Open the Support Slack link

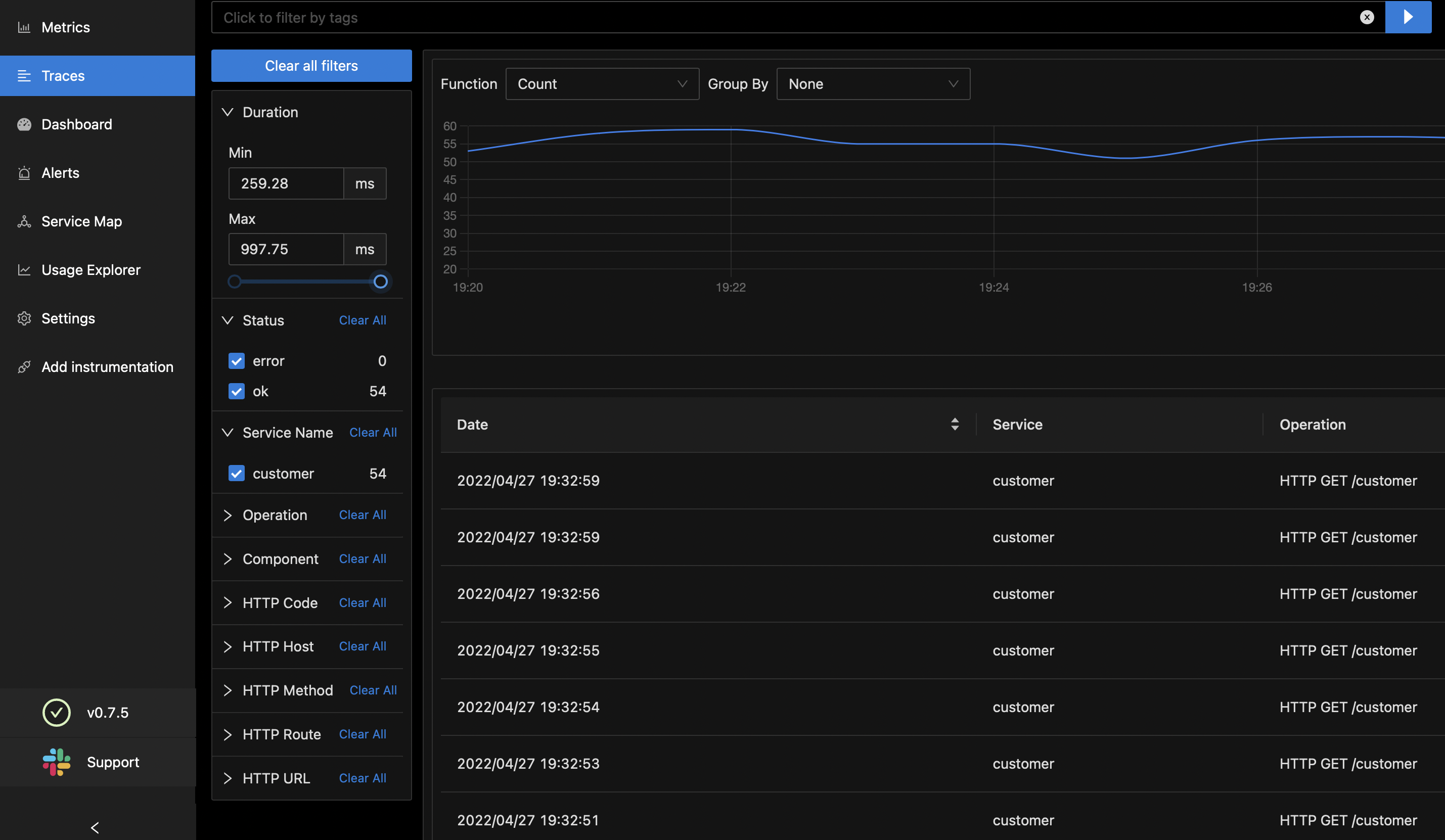click(113, 762)
